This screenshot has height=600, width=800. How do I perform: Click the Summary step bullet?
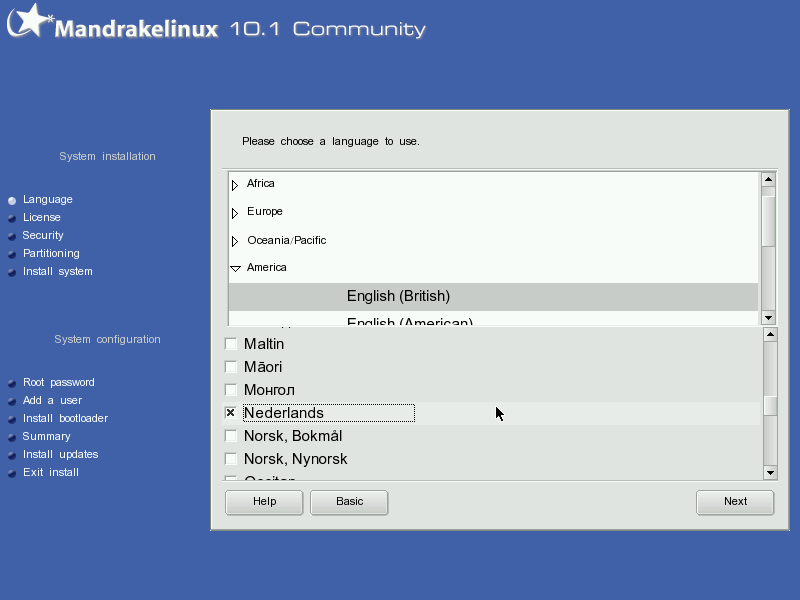12,437
